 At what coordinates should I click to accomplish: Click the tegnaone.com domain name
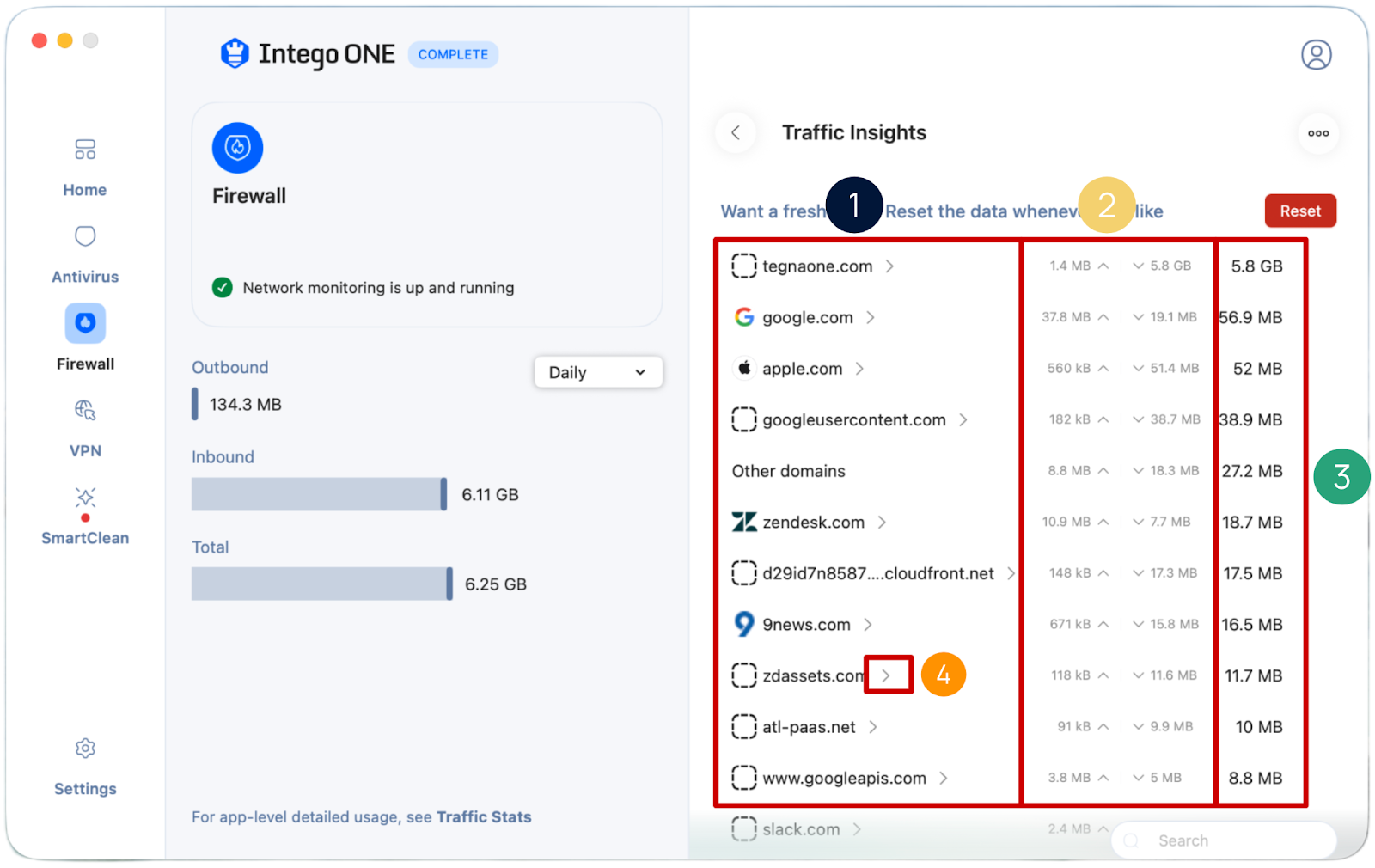pyautogui.click(x=817, y=266)
